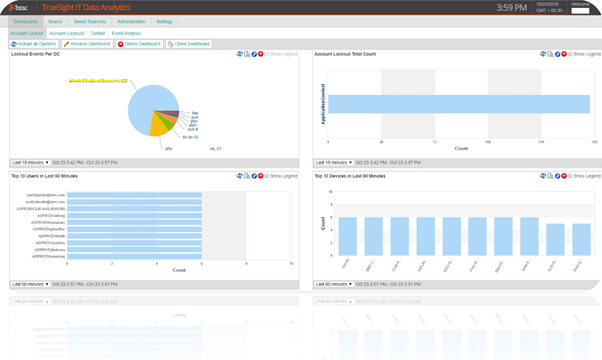Open search view of Lockout Events Per DC dashlet
The image size is (602, 360).
click(x=247, y=54)
